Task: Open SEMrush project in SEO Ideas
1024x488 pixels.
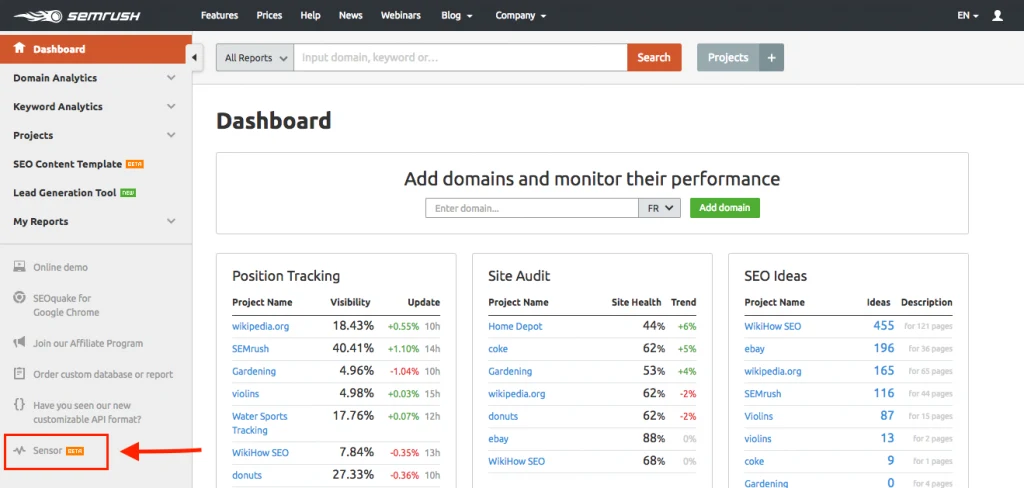Action: 763,393
